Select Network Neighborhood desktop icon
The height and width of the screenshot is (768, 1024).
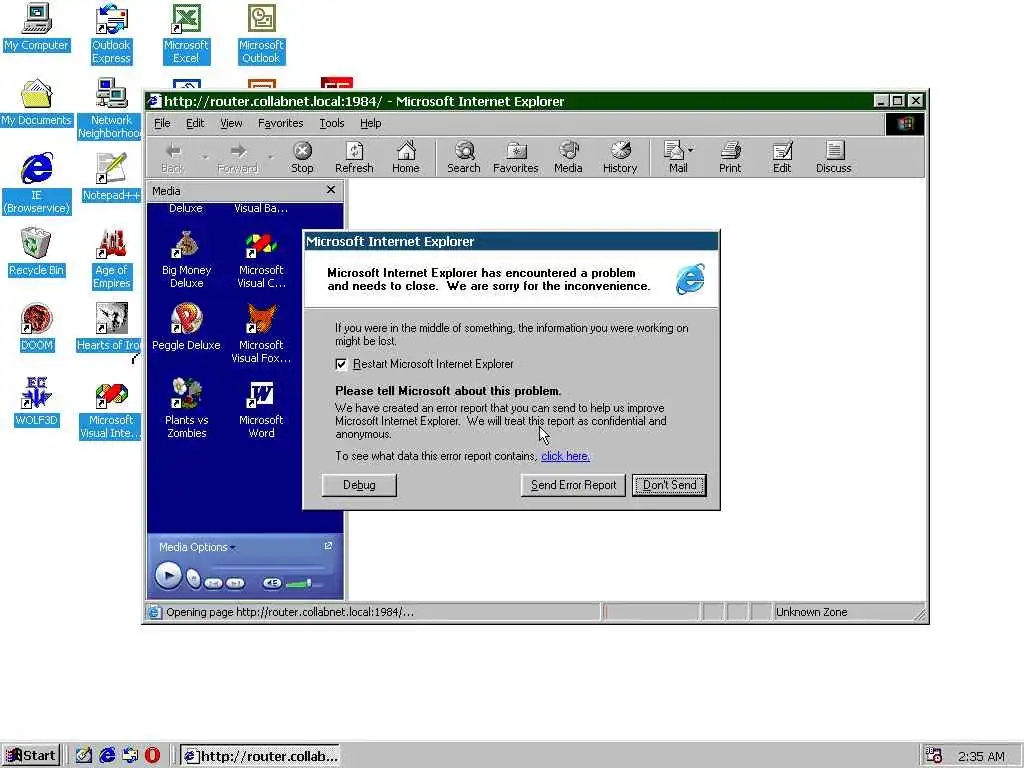coord(110,109)
